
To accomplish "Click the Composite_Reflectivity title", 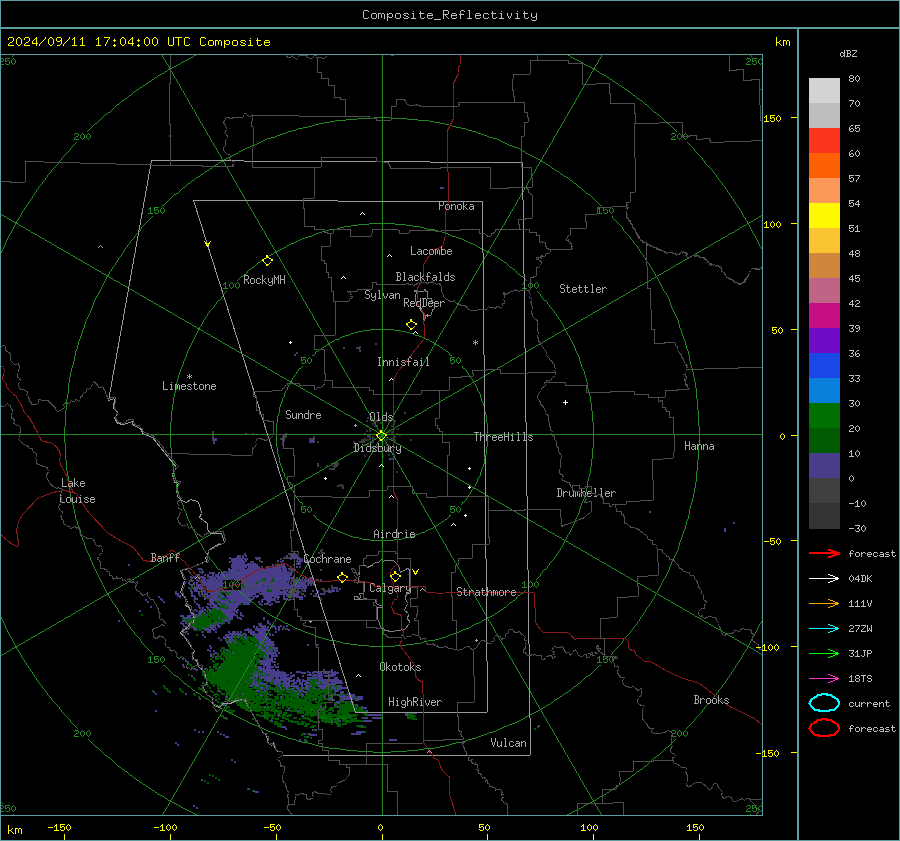I will (x=449, y=15).
